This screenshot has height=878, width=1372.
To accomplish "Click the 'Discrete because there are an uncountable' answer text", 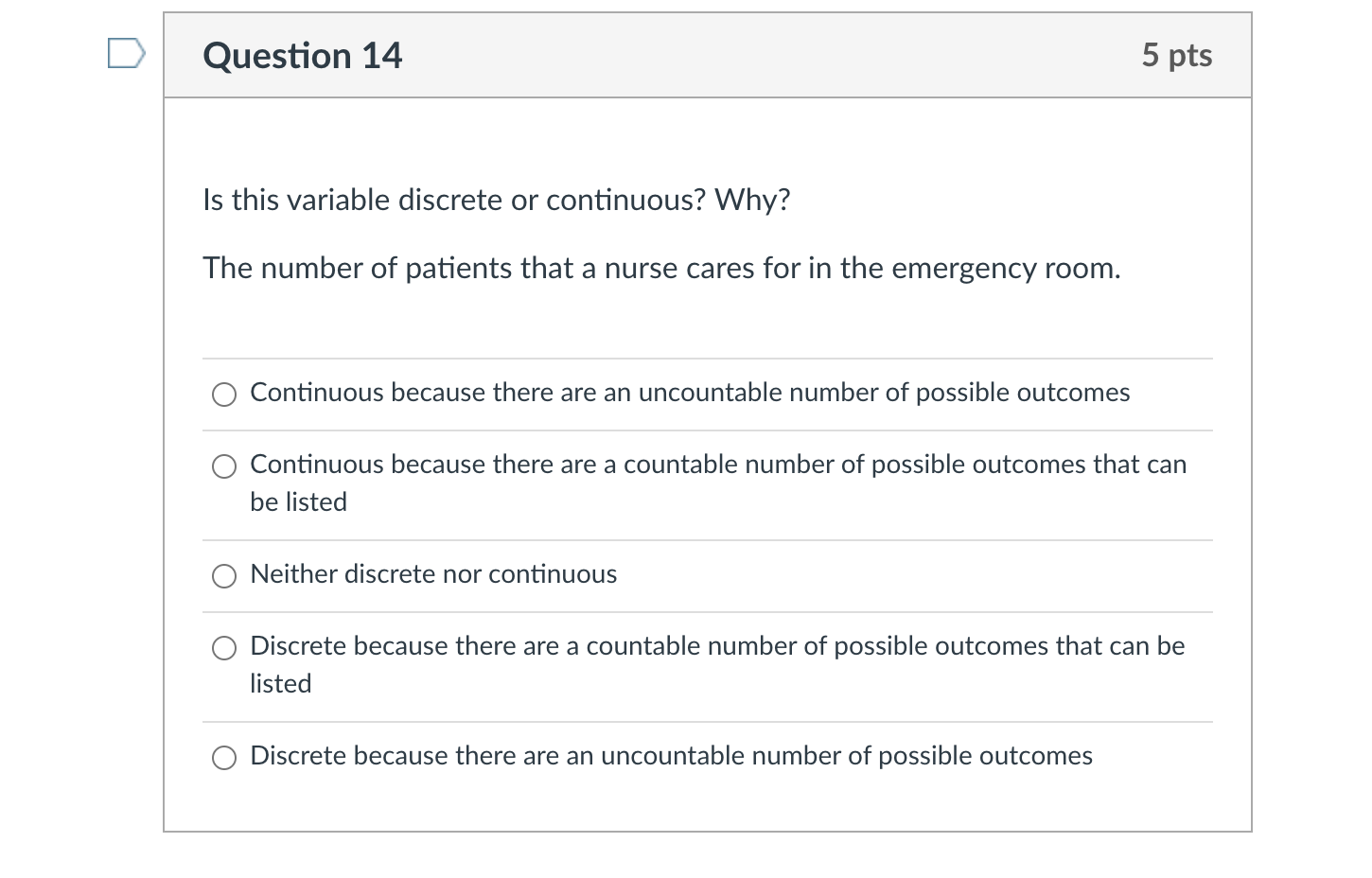I will (671, 756).
